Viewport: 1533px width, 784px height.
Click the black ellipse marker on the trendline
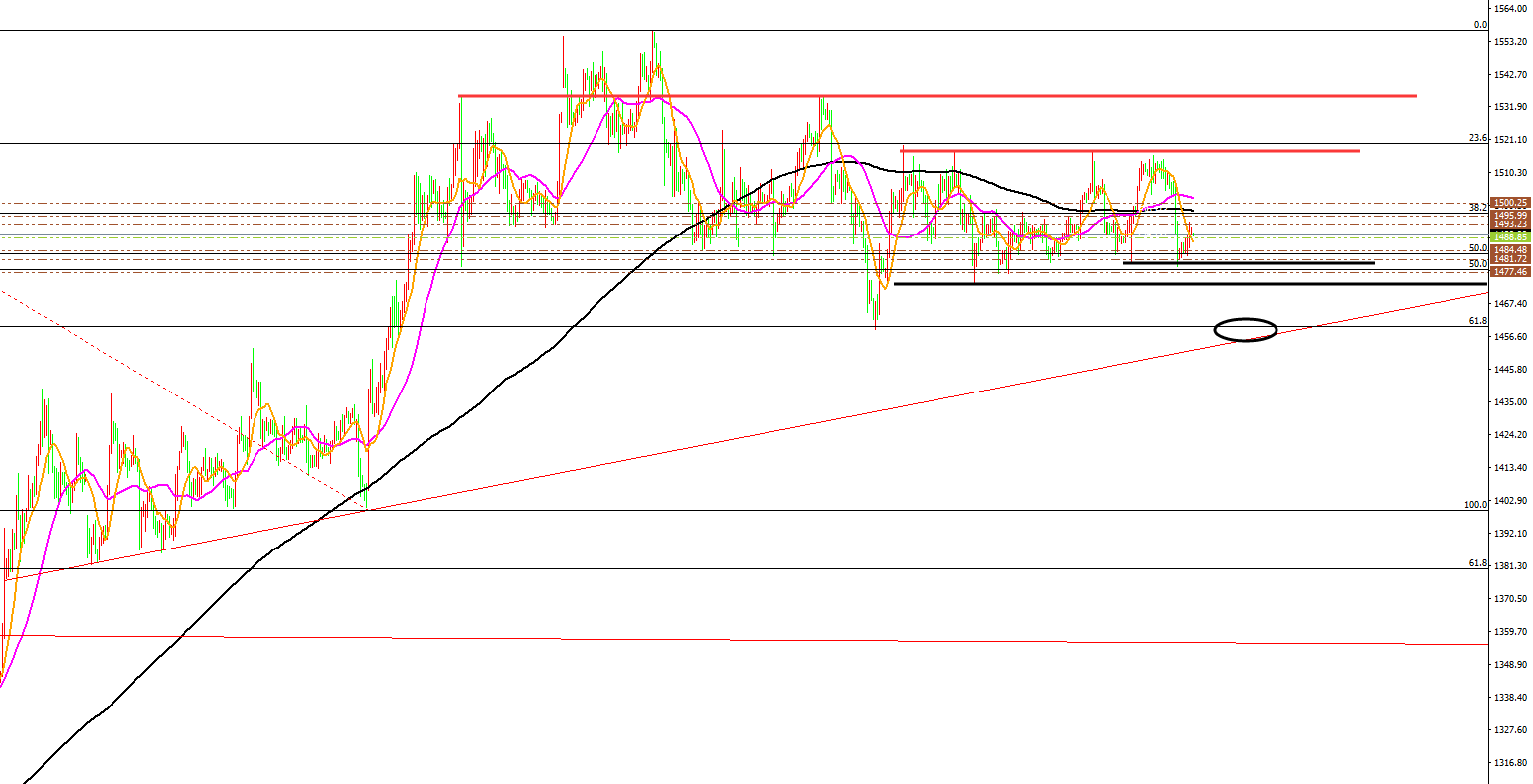1245,329
